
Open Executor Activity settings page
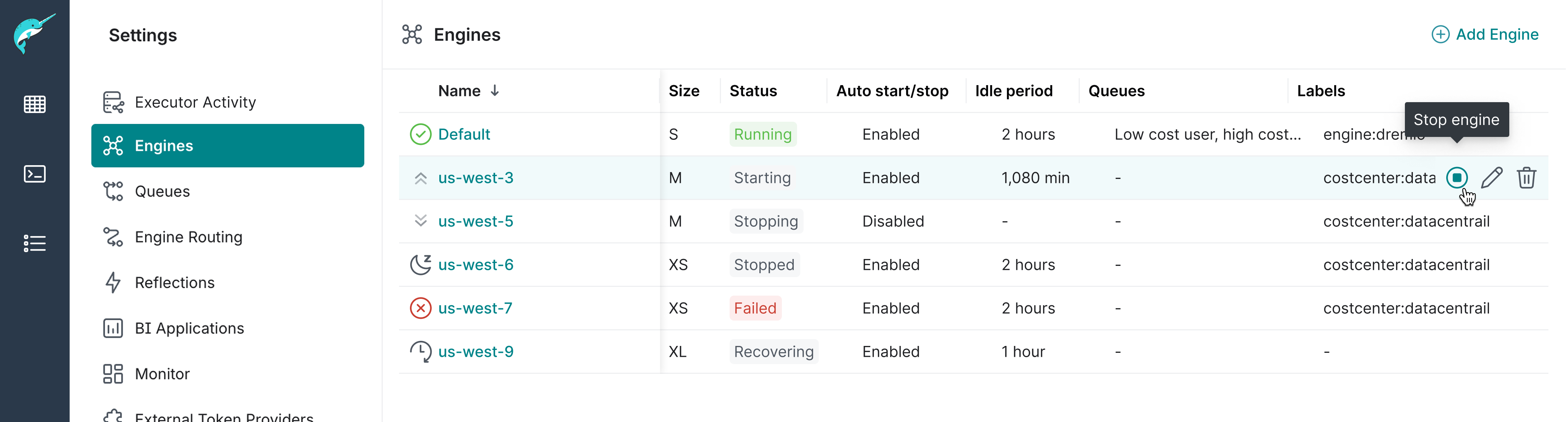195,102
